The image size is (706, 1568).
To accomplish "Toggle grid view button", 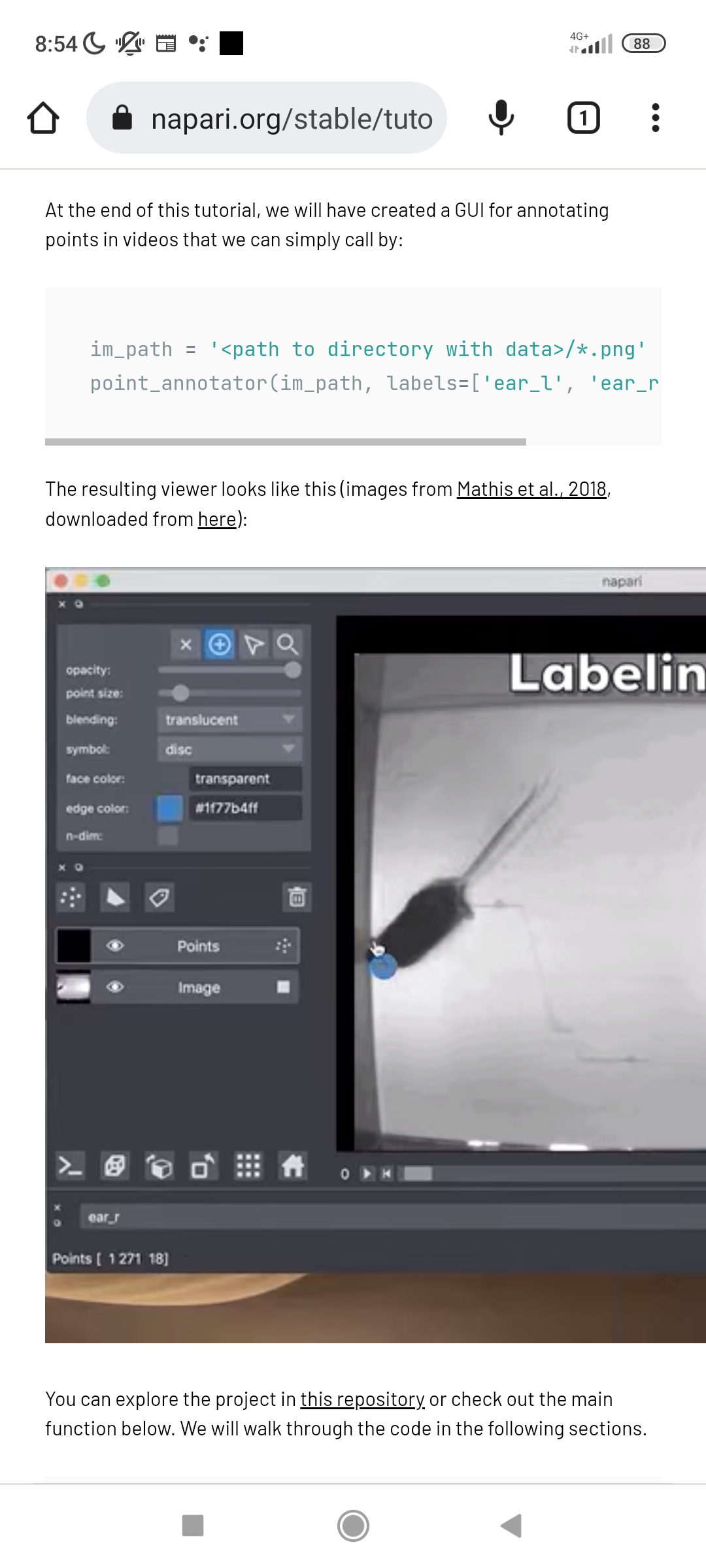I will point(248,1166).
